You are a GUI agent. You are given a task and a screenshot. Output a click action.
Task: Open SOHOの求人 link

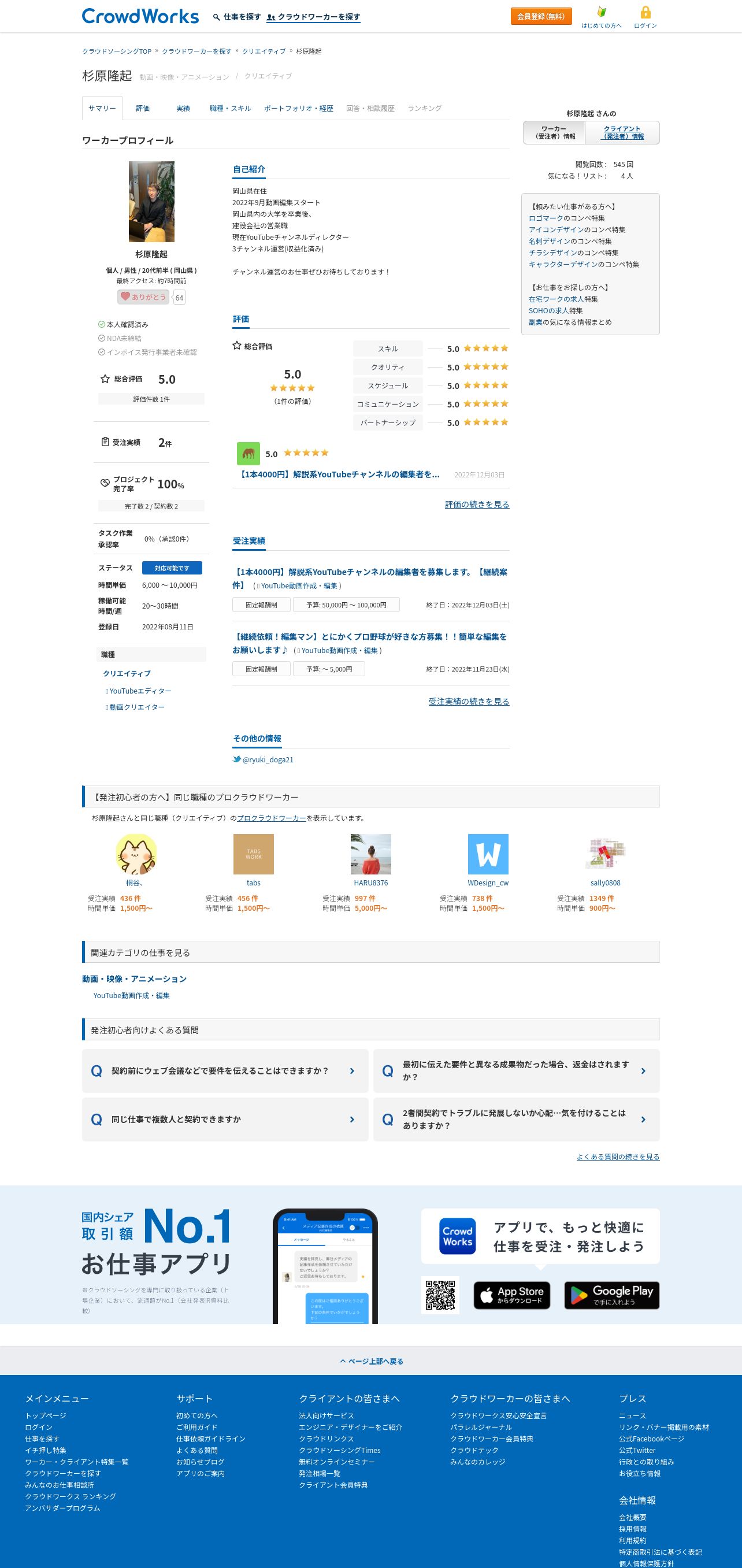coord(548,310)
